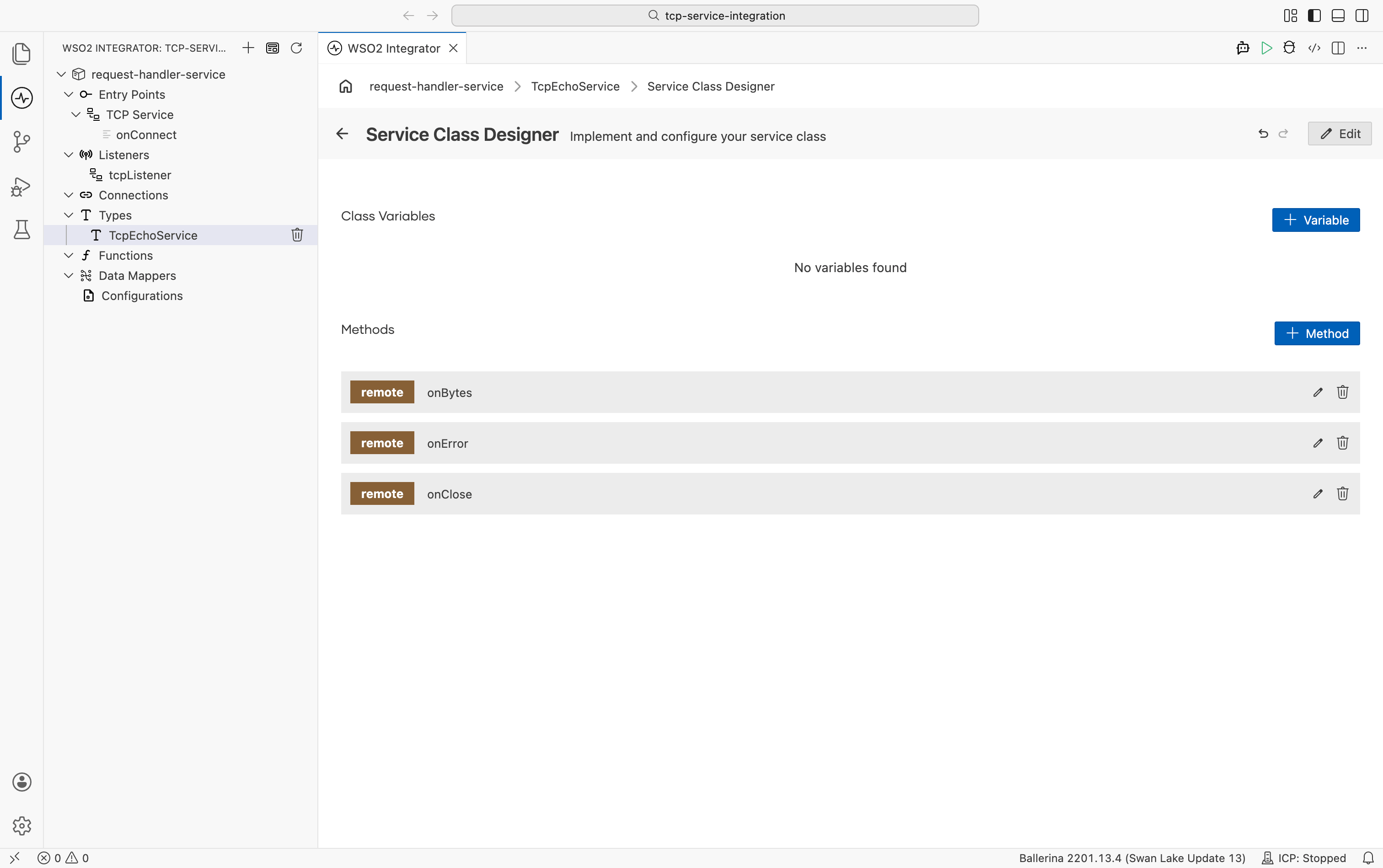Refresh the WSO2 Integrator project tree
The width and height of the screenshot is (1383, 868).
pos(296,48)
